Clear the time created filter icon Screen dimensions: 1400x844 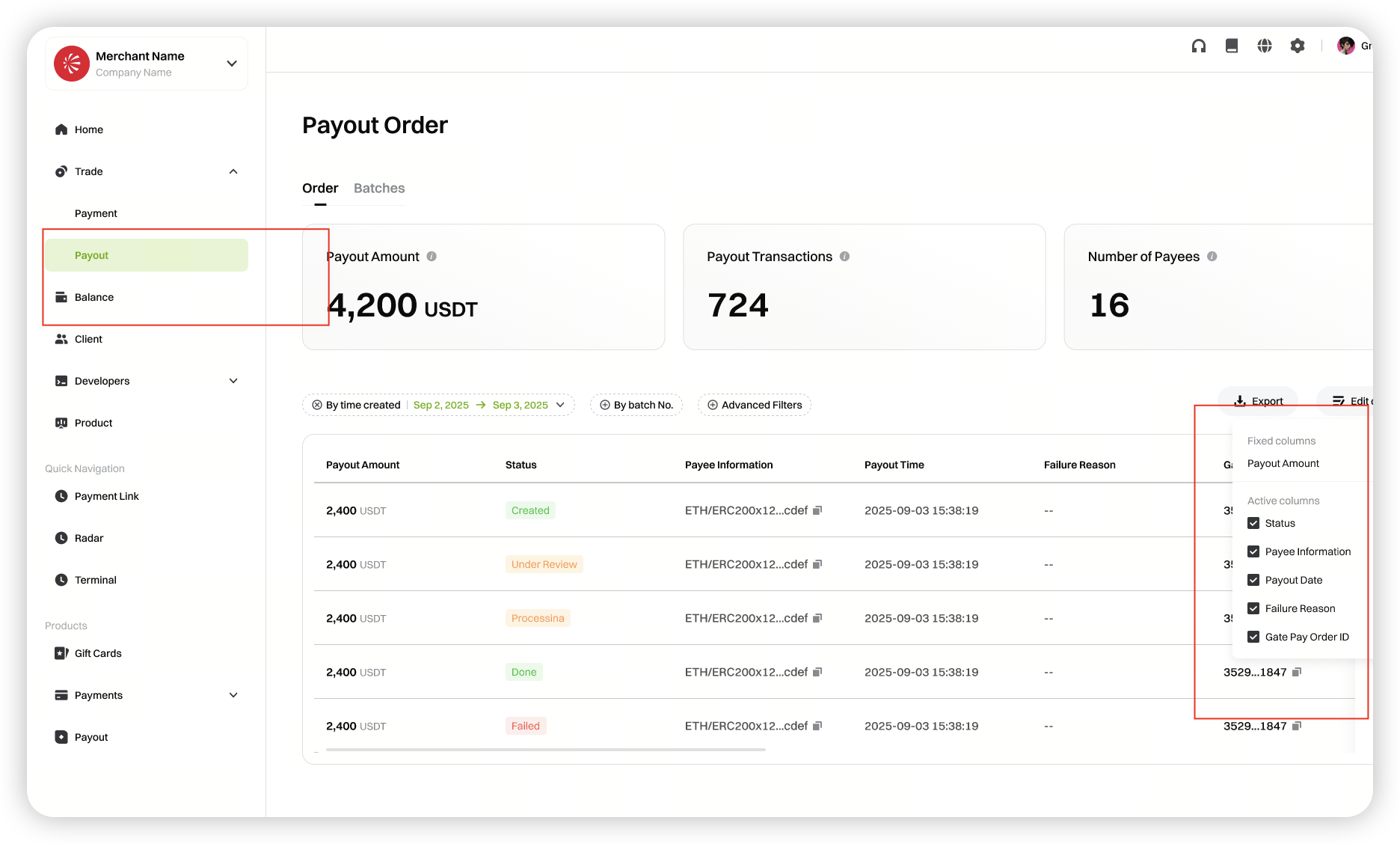pos(317,405)
